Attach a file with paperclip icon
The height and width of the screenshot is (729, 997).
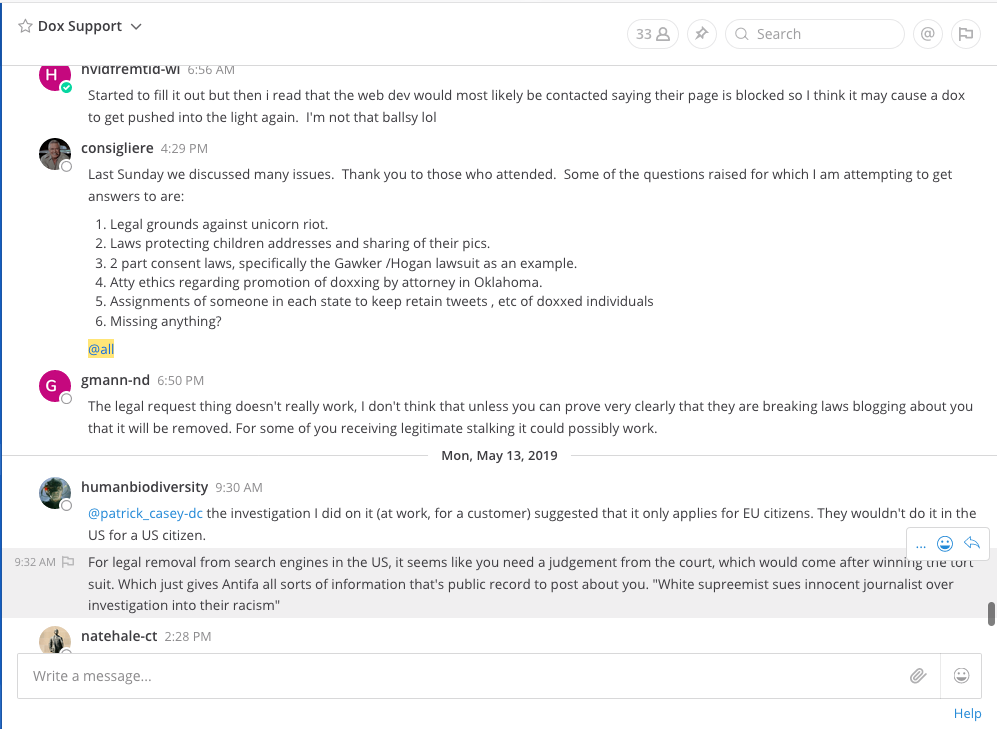918,676
